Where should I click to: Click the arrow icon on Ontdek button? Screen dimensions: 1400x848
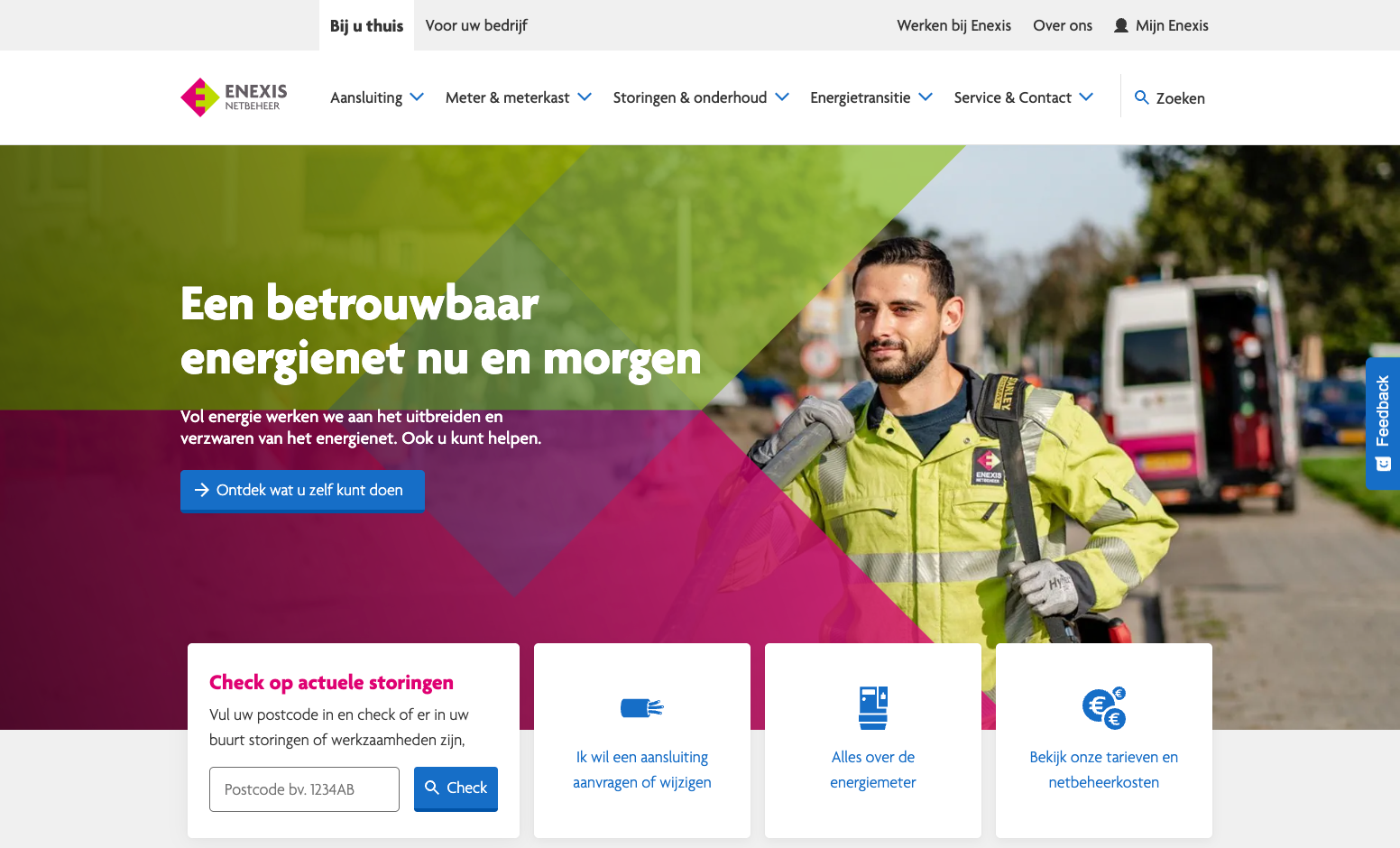point(202,490)
